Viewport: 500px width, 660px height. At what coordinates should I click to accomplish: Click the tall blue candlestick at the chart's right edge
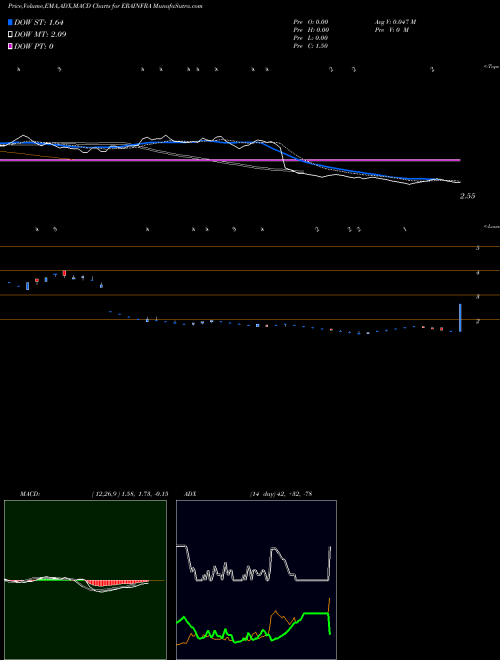point(460,318)
